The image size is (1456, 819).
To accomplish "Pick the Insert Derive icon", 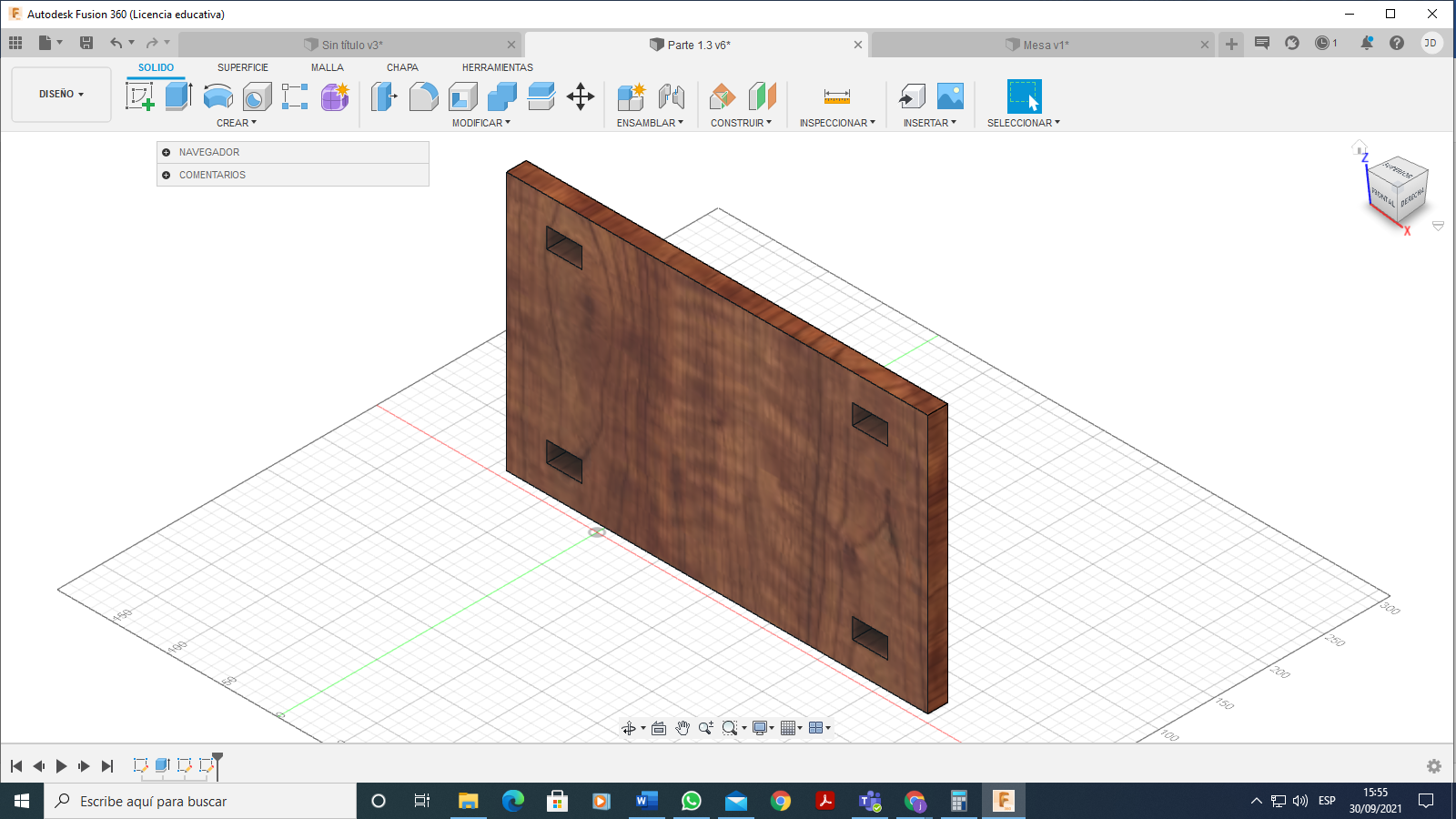I will [912, 96].
